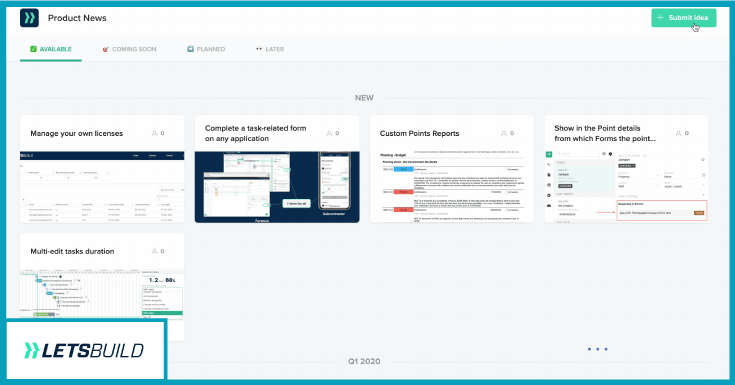Screen dimensions: 735x385
Task: Click the plus icon in Submit idea
Action: 660,18
